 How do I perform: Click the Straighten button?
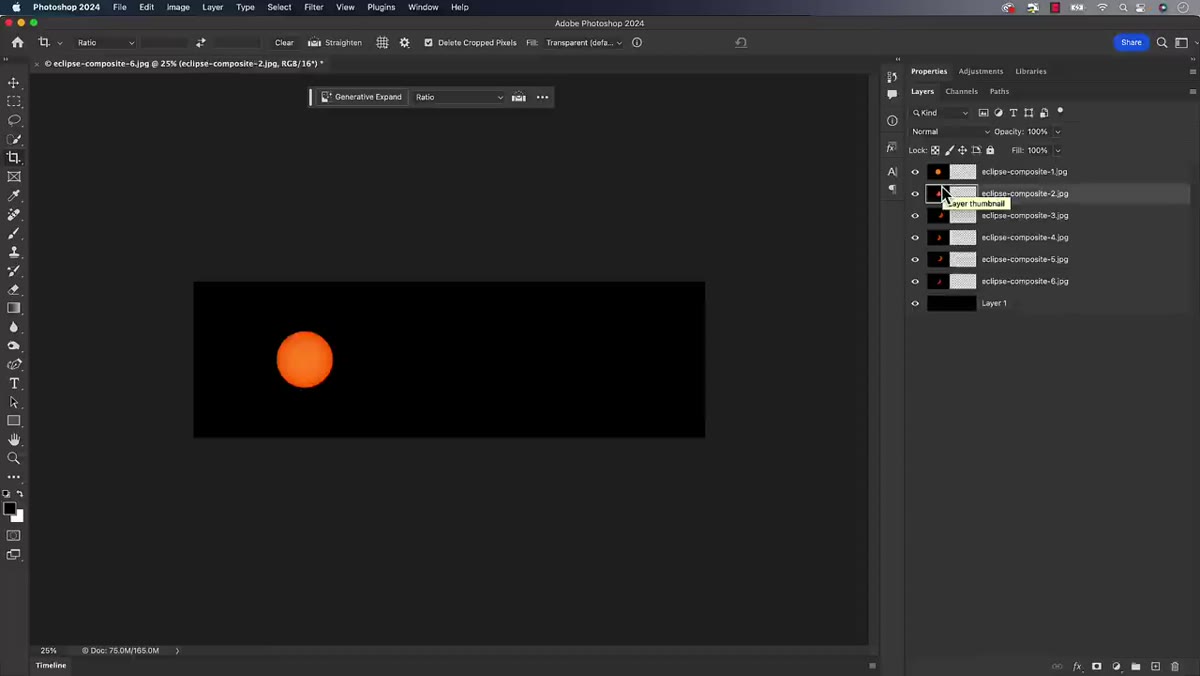(x=335, y=43)
